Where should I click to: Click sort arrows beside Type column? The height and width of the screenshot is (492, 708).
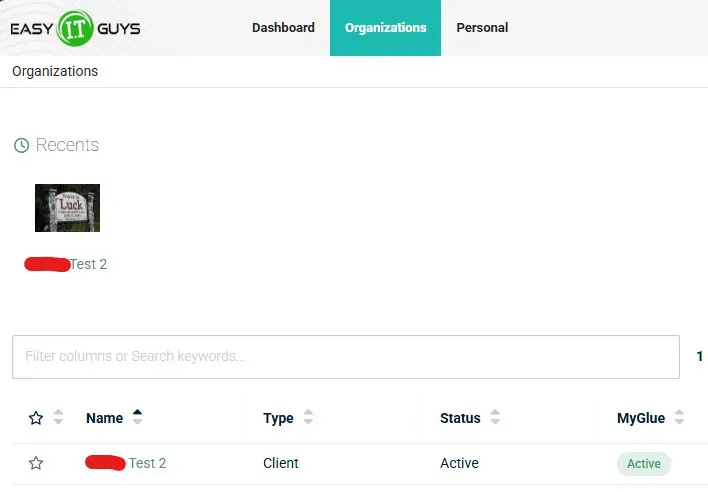pyautogui.click(x=308, y=417)
